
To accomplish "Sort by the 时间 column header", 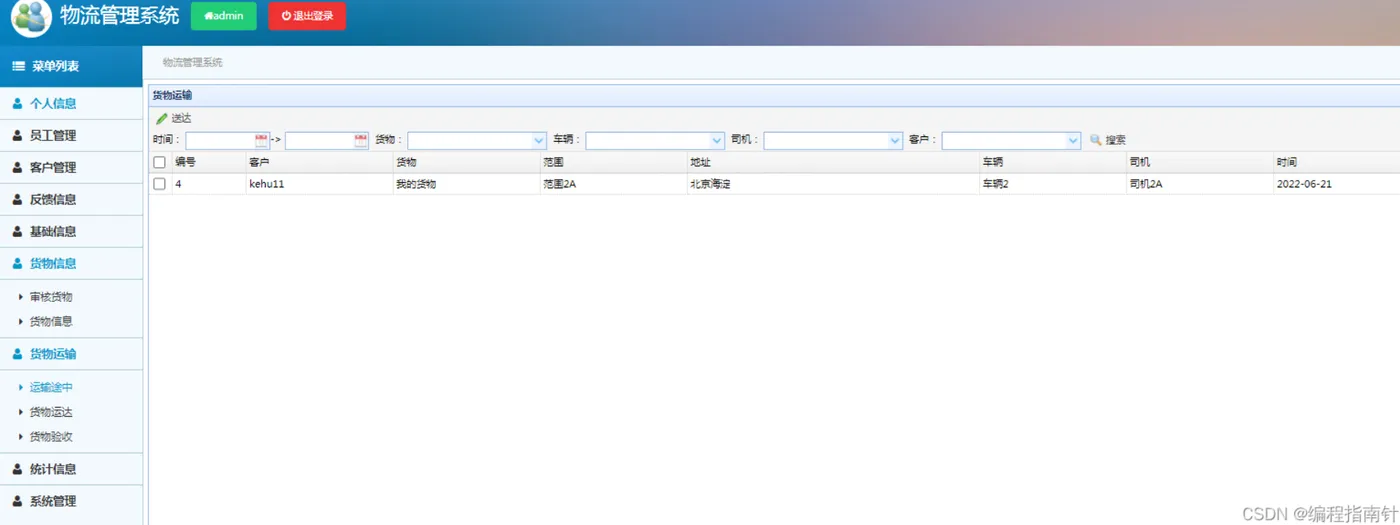I will 1336,162.
